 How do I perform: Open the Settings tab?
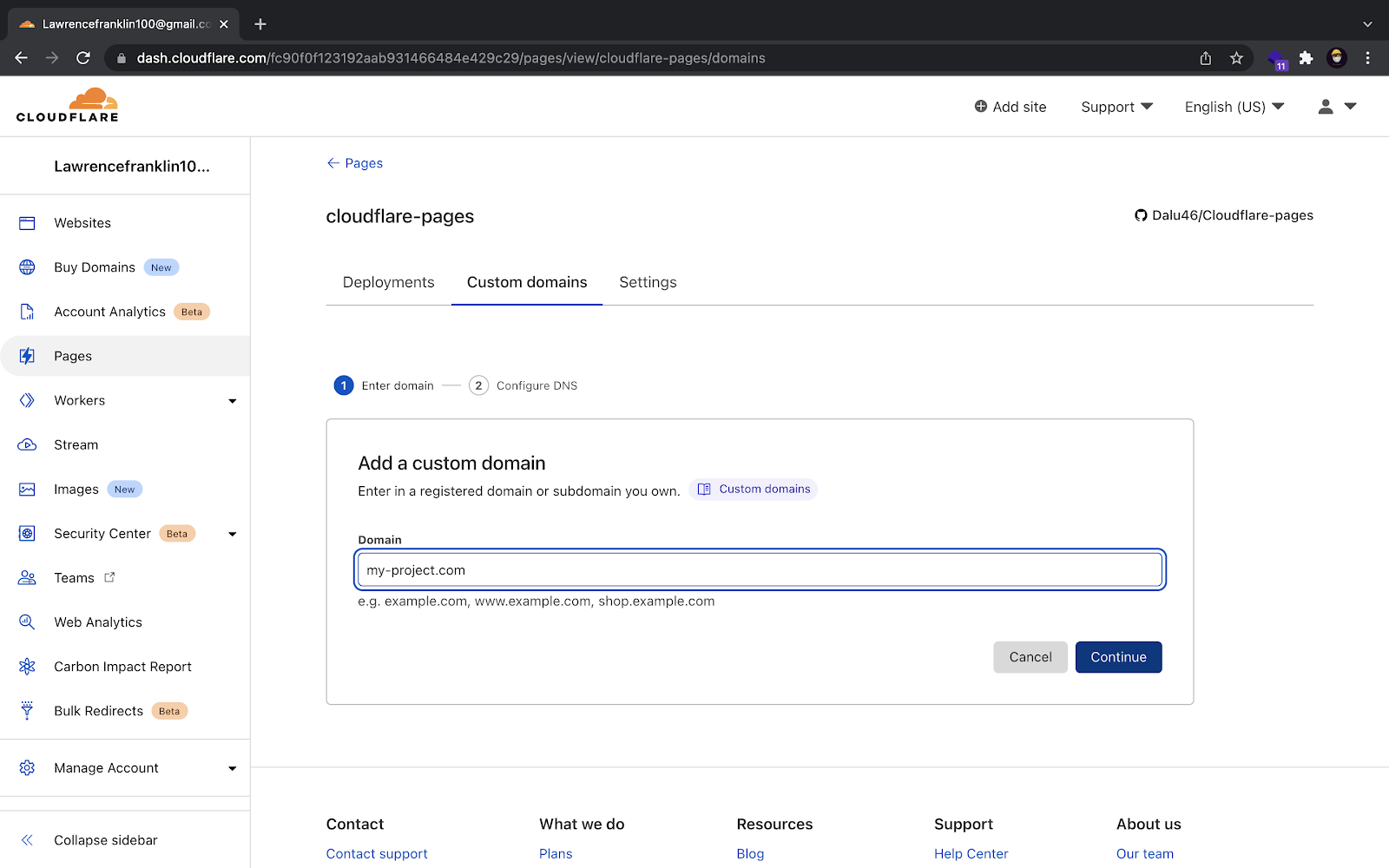coord(648,282)
